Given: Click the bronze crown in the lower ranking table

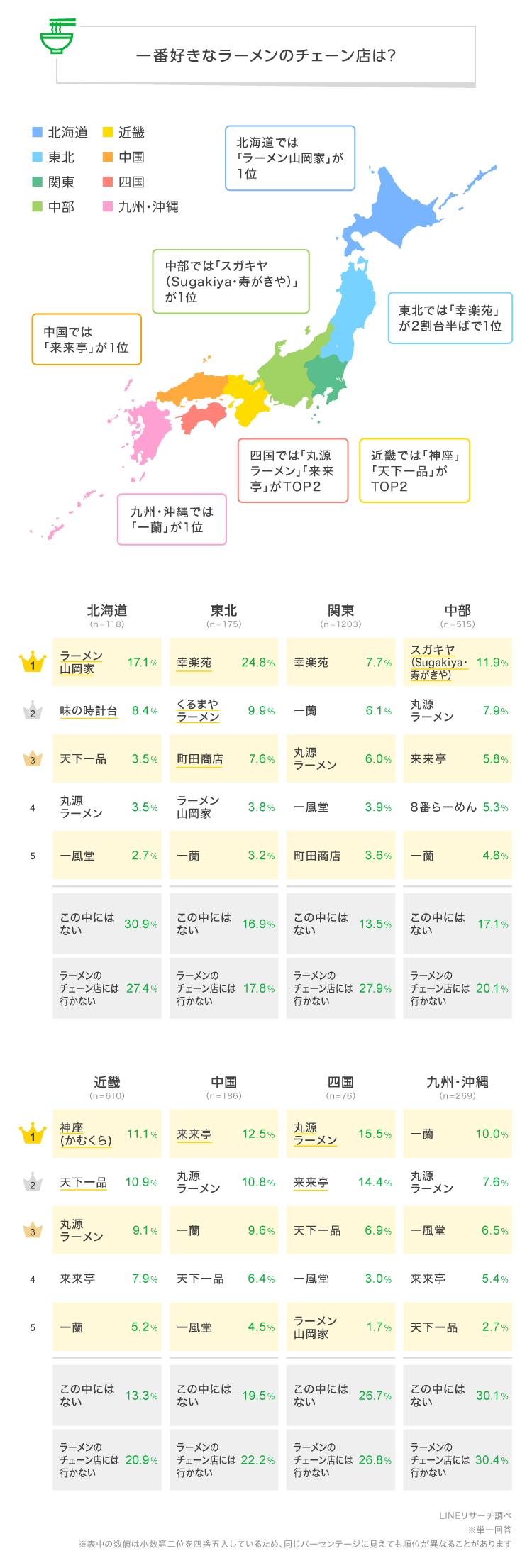Looking at the screenshot, I should click(x=33, y=1230).
